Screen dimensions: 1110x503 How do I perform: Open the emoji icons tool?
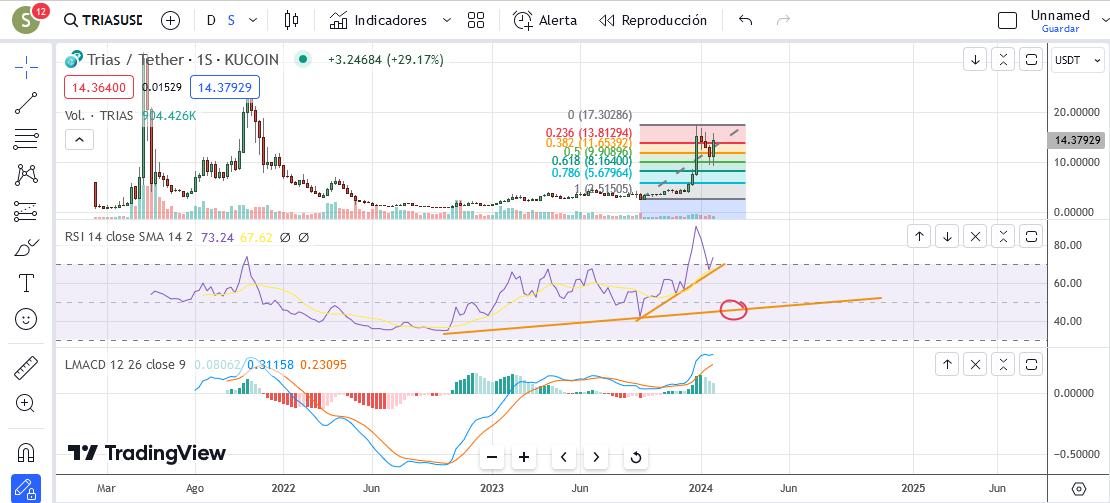point(26,319)
